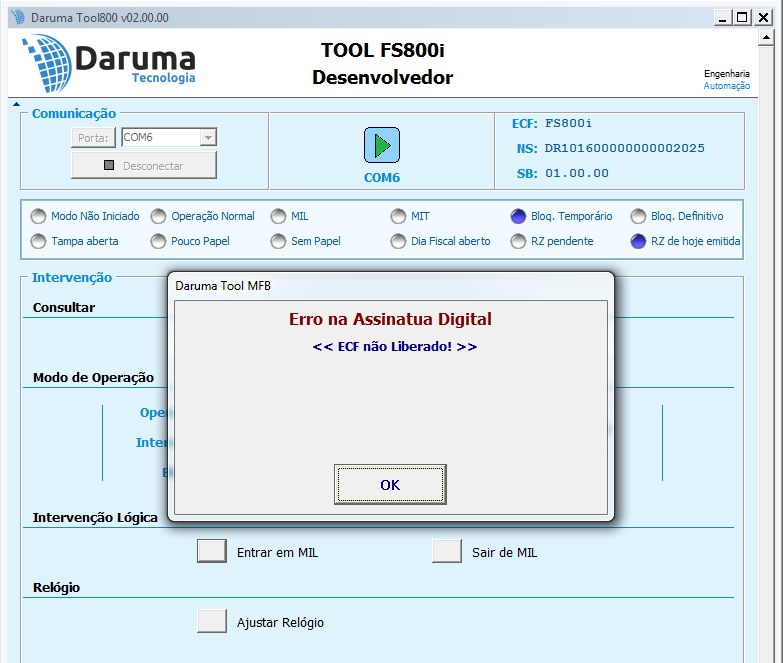The image size is (783, 663).
Task: Select the Operação Normal indicator
Action: point(158,216)
